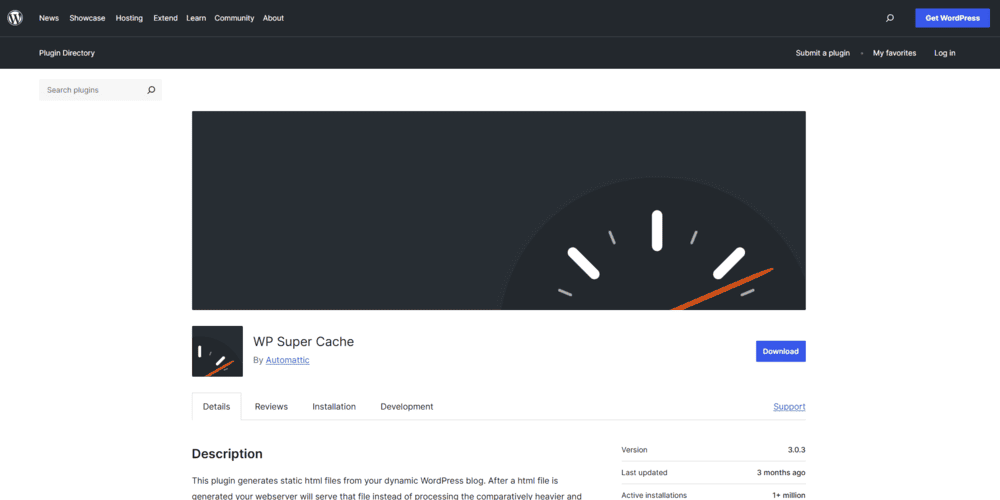Open the site search magnifier icon
The width and height of the screenshot is (1000, 500).
(x=890, y=18)
